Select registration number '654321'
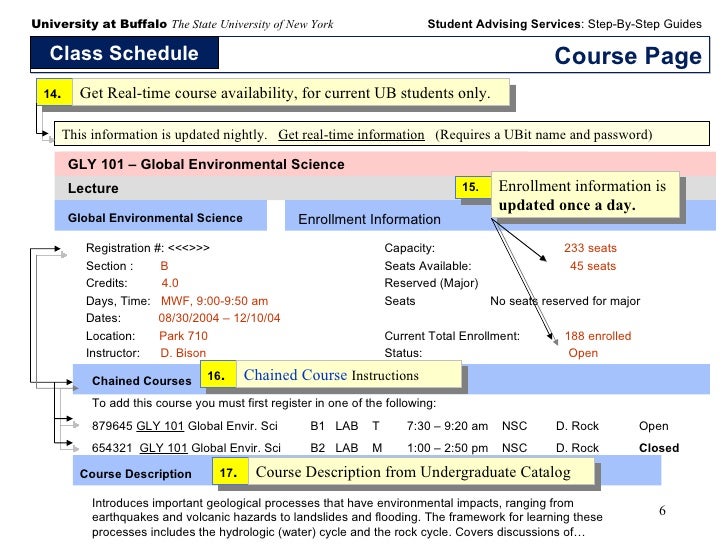 (112, 448)
